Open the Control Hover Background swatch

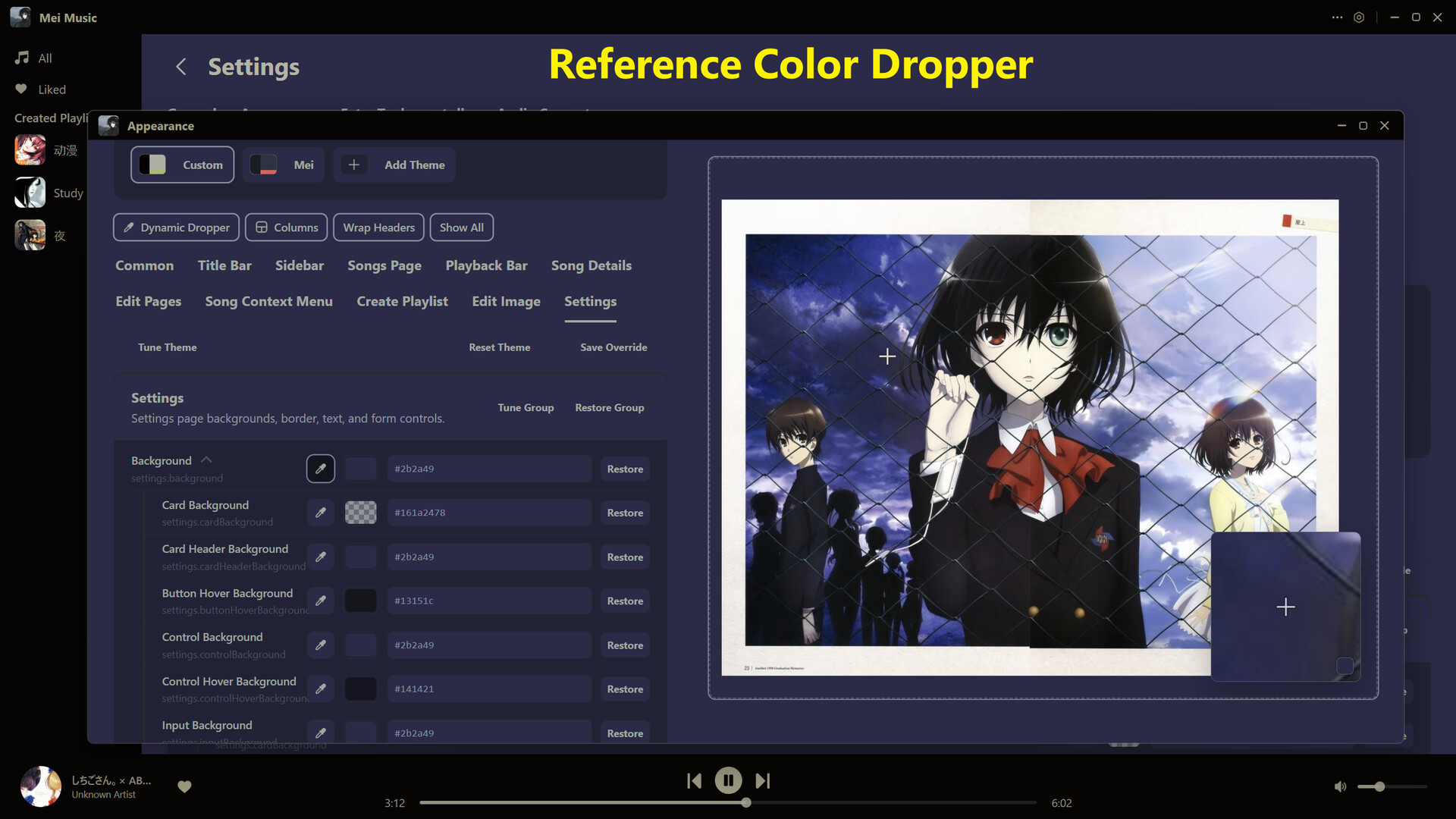pos(361,689)
